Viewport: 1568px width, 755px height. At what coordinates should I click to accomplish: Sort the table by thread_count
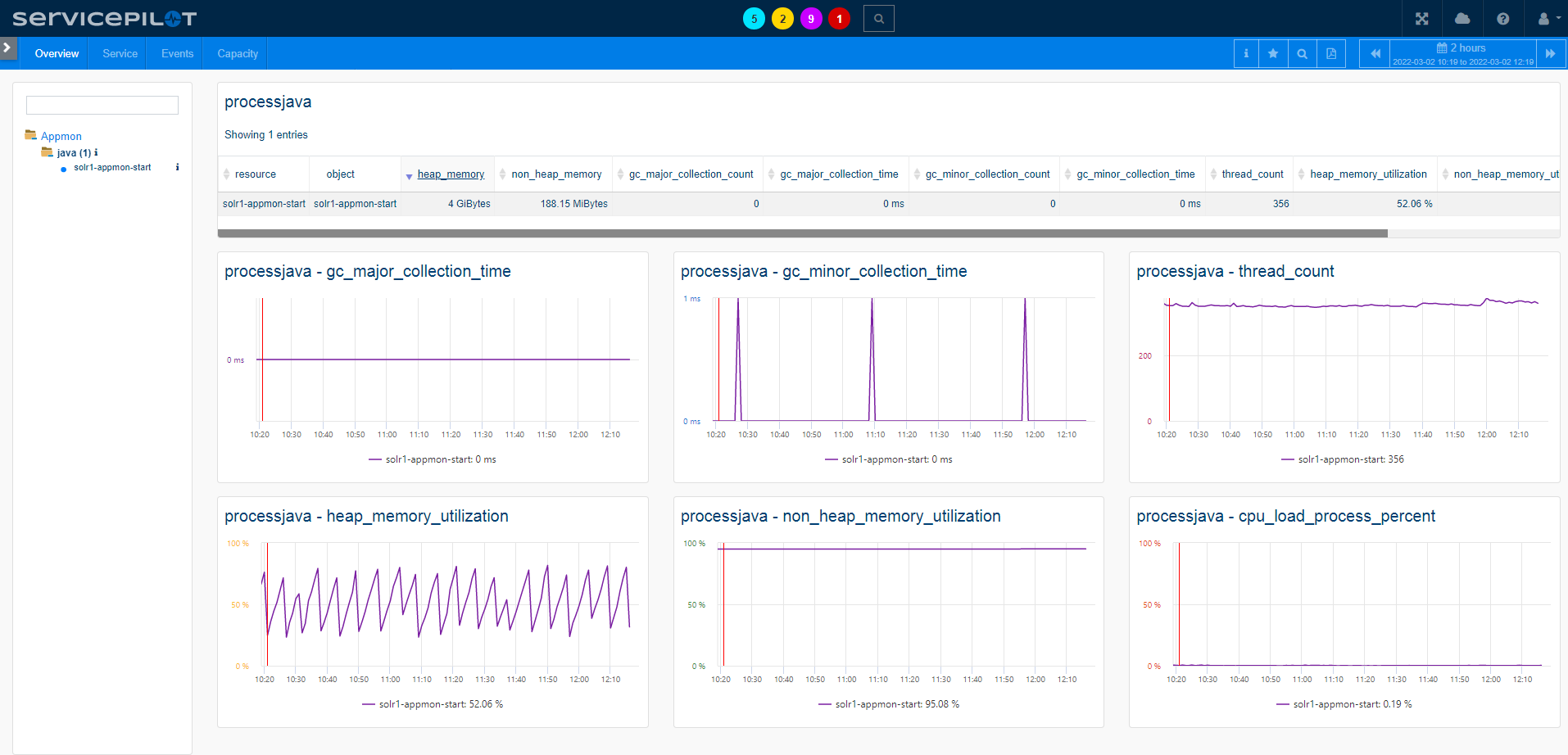[x=1252, y=174]
